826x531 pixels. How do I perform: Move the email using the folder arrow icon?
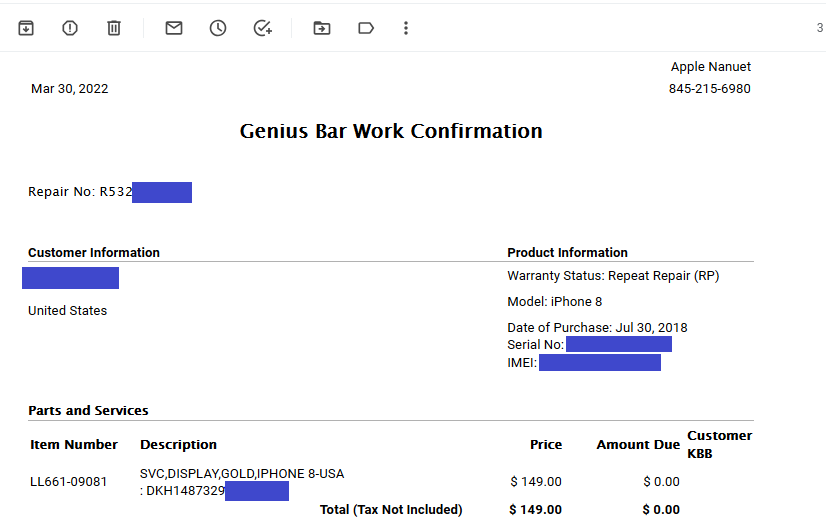click(322, 28)
